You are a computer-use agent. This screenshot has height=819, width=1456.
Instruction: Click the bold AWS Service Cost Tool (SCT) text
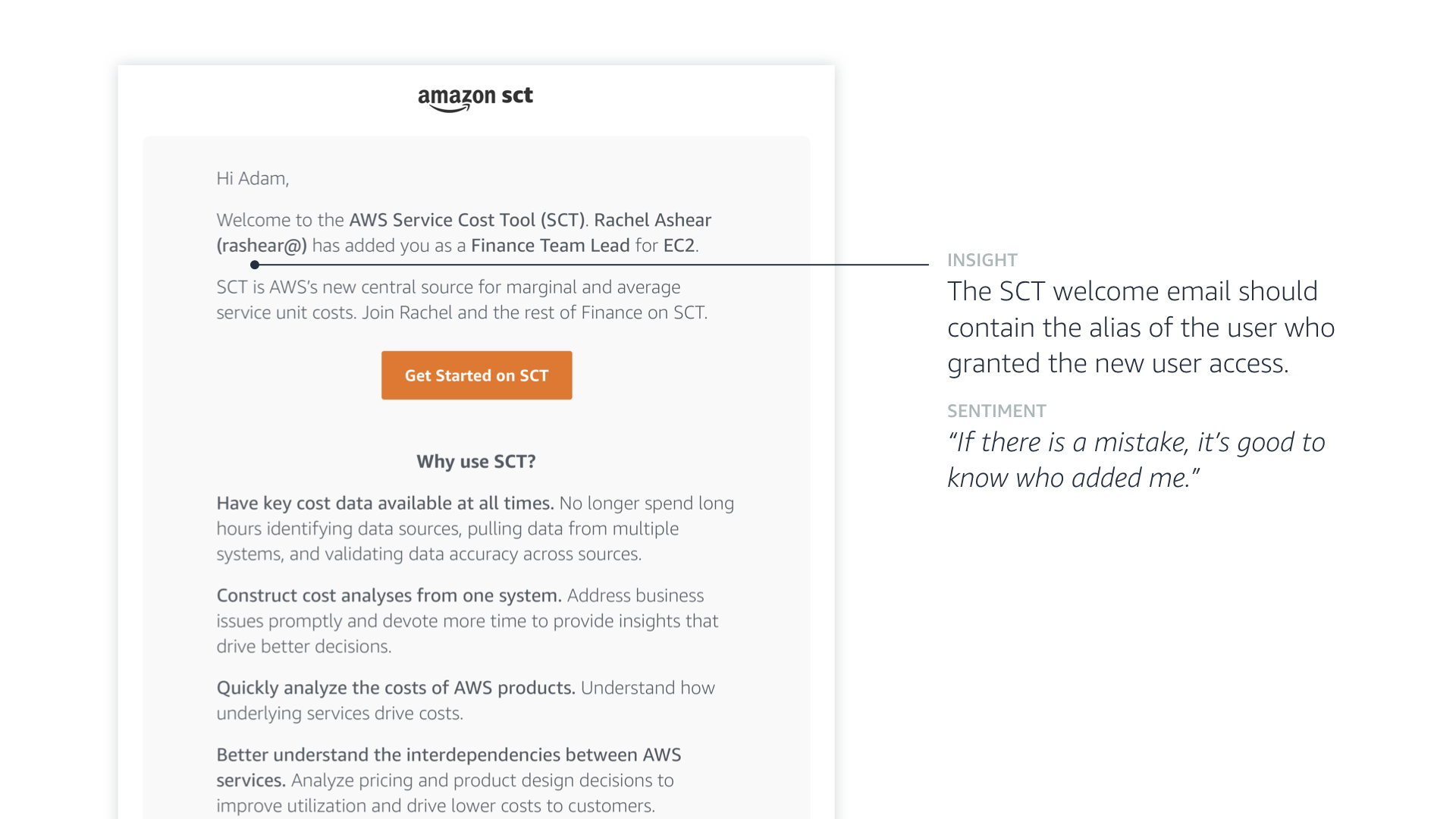(x=466, y=220)
